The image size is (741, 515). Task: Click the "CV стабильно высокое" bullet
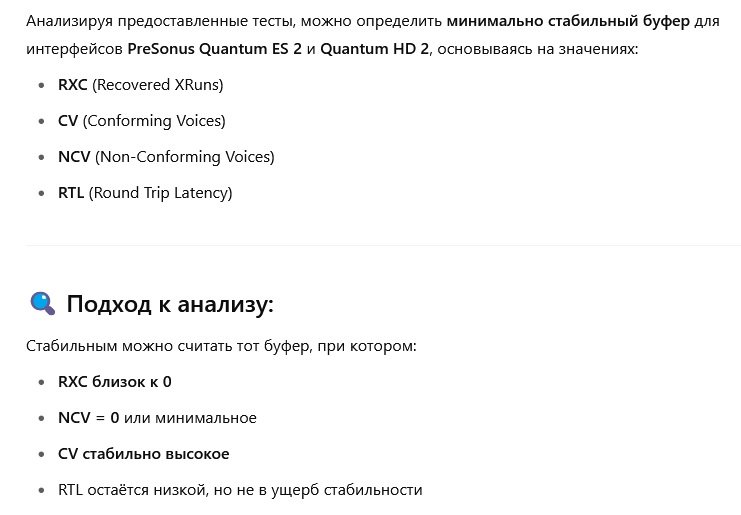pyautogui.click(x=144, y=454)
